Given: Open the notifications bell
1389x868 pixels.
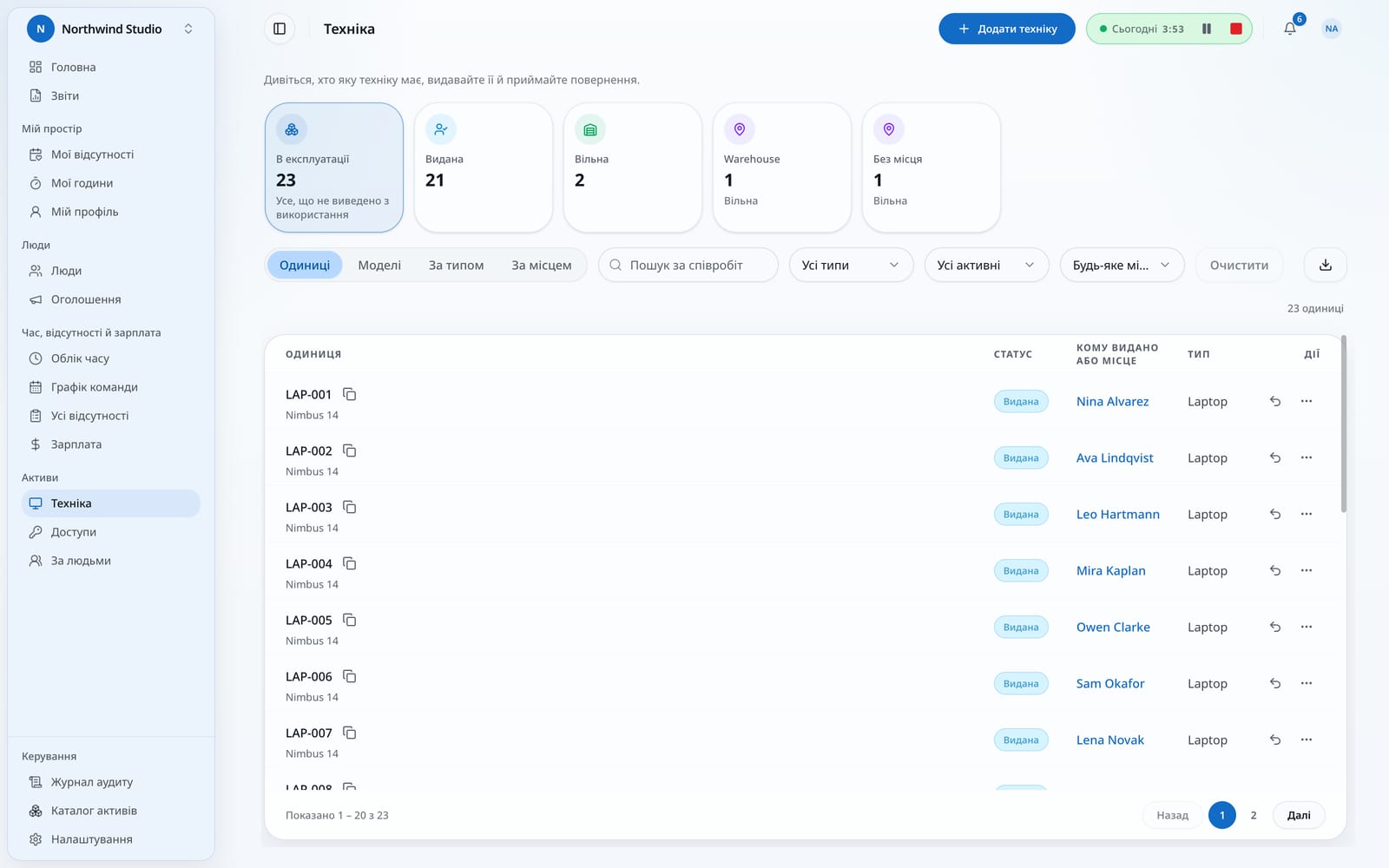Looking at the screenshot, I should (1290, 29).
